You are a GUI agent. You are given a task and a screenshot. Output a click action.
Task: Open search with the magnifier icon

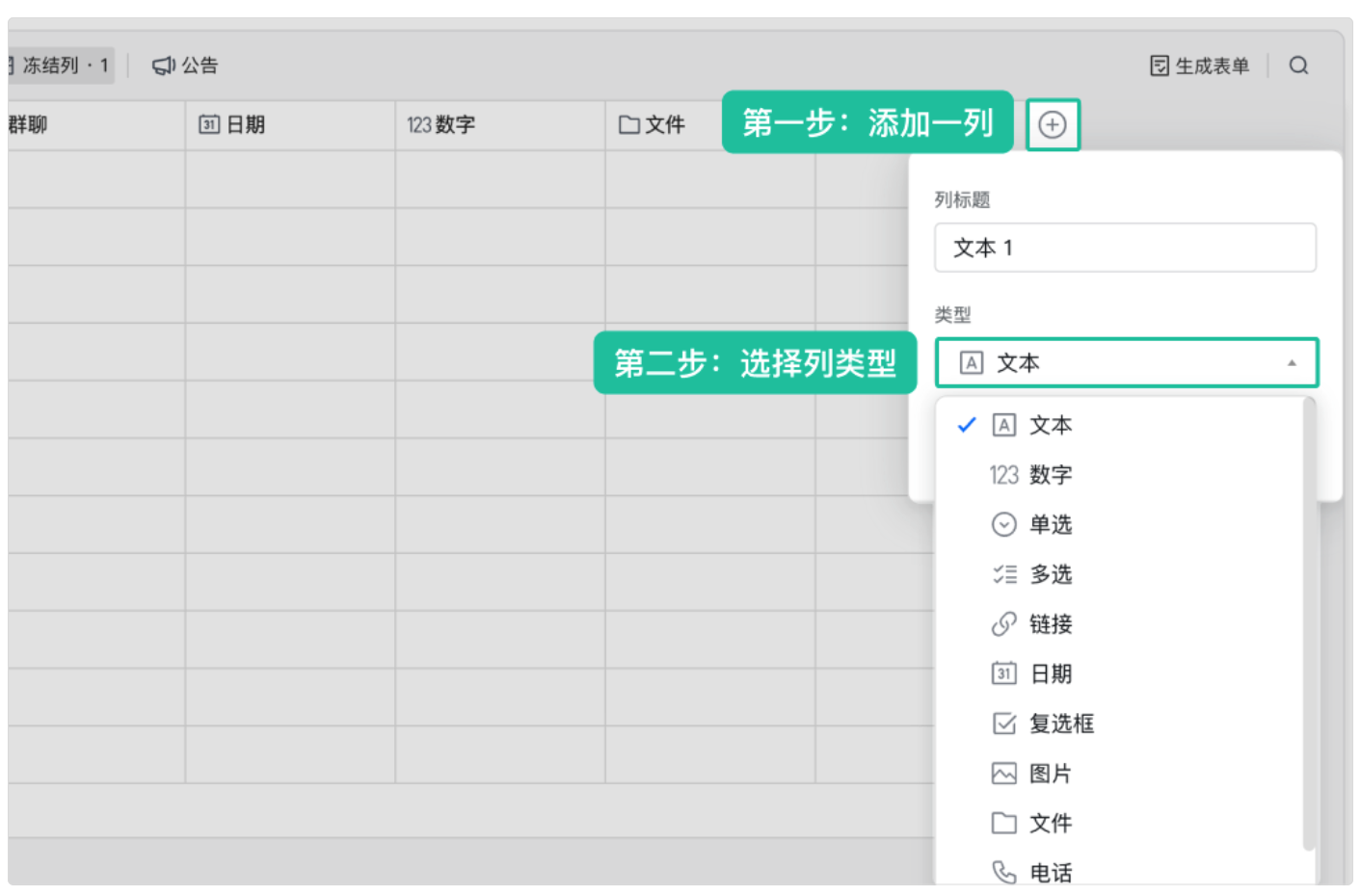point(1299,65)
